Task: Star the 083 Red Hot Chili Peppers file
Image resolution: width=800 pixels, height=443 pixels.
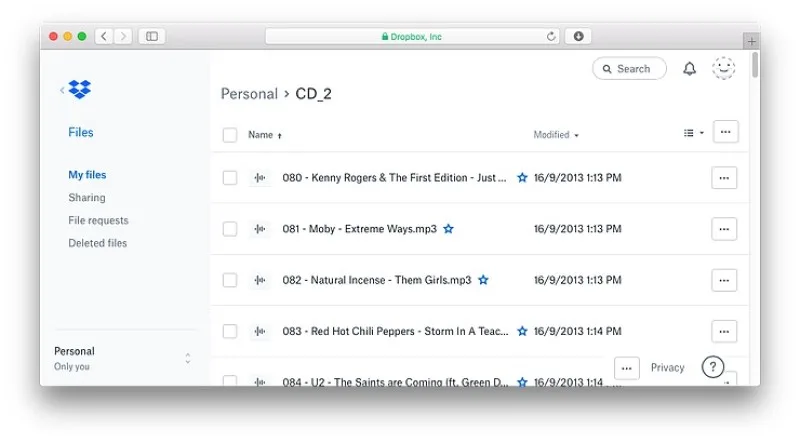Action: [522, 331]
